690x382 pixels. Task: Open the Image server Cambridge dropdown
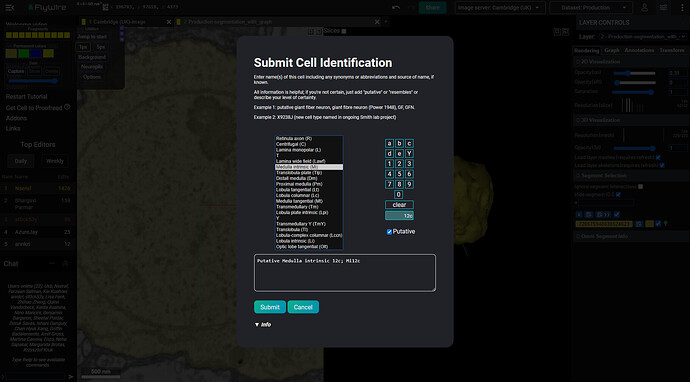point(500,7)
